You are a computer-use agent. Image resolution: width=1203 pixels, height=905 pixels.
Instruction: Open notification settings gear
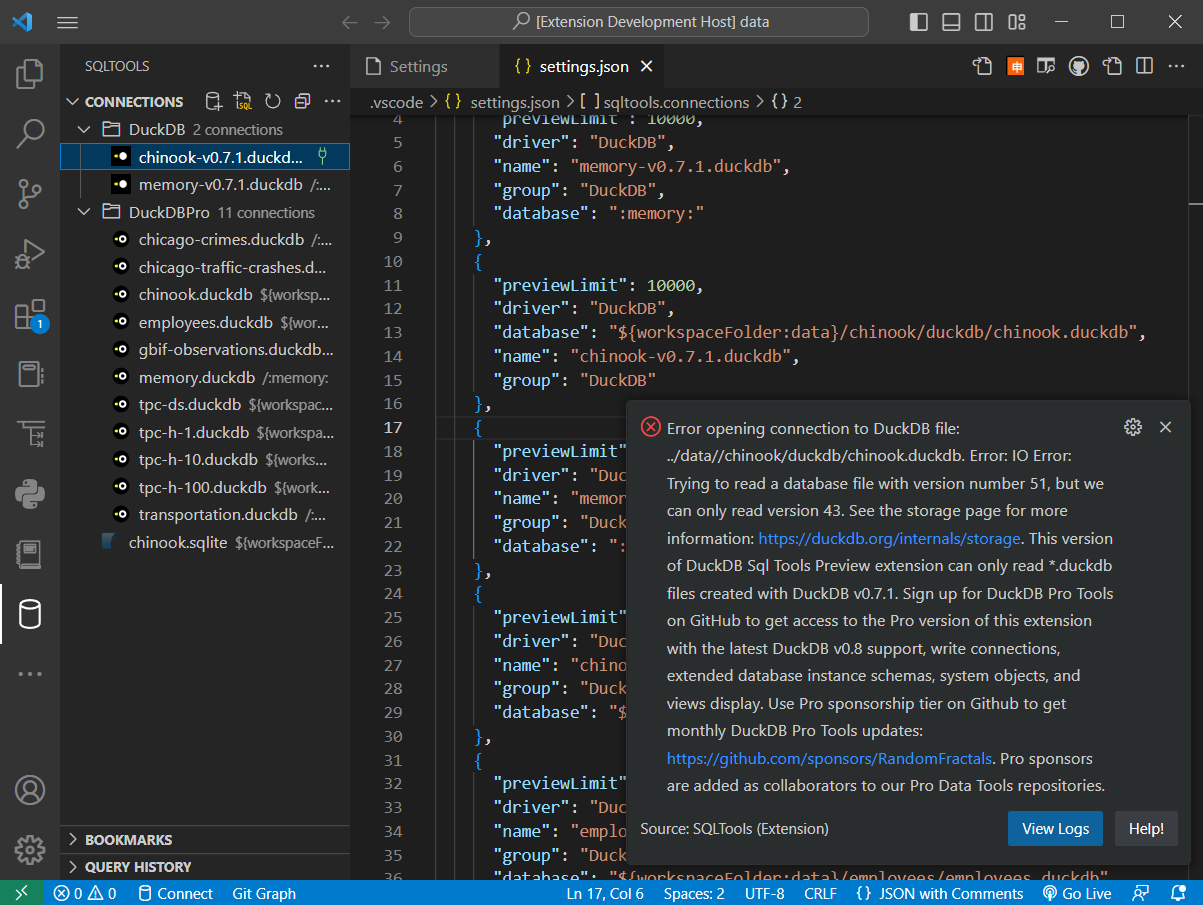[x=1133, y=427]
